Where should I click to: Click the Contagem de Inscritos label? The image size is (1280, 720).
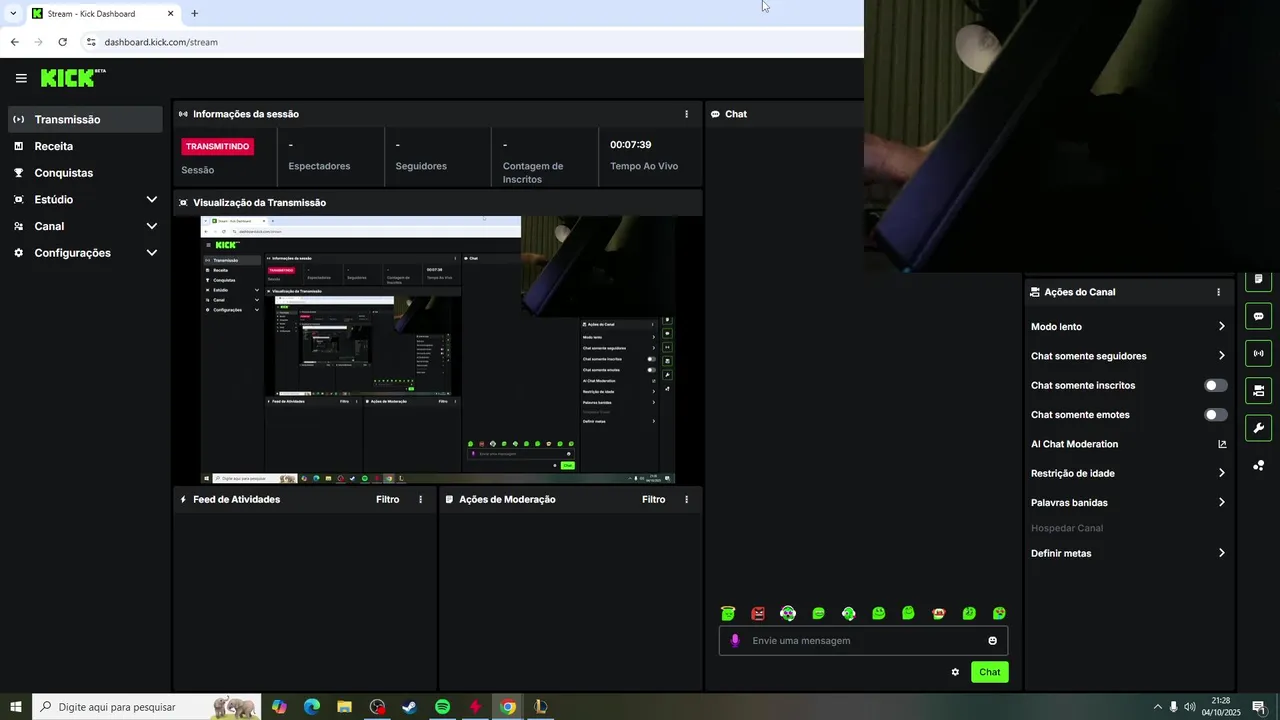(x=533, y=173)
